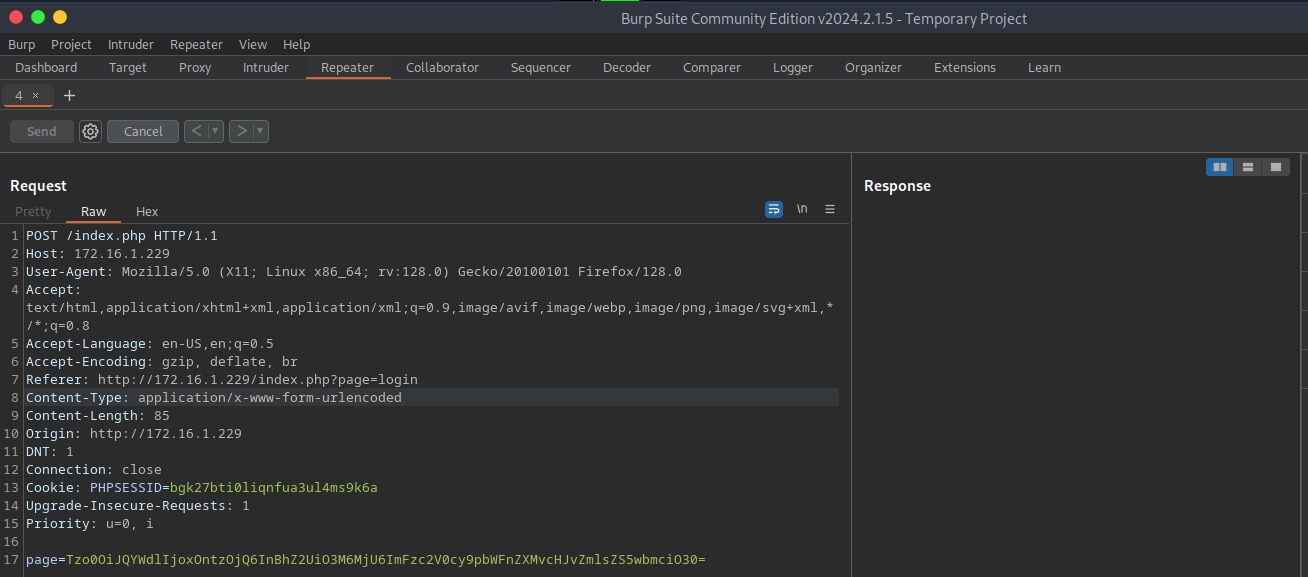Expand the forward history dropdown arrow
Viewport: 1308px width, 577px height.
[260, 131]
